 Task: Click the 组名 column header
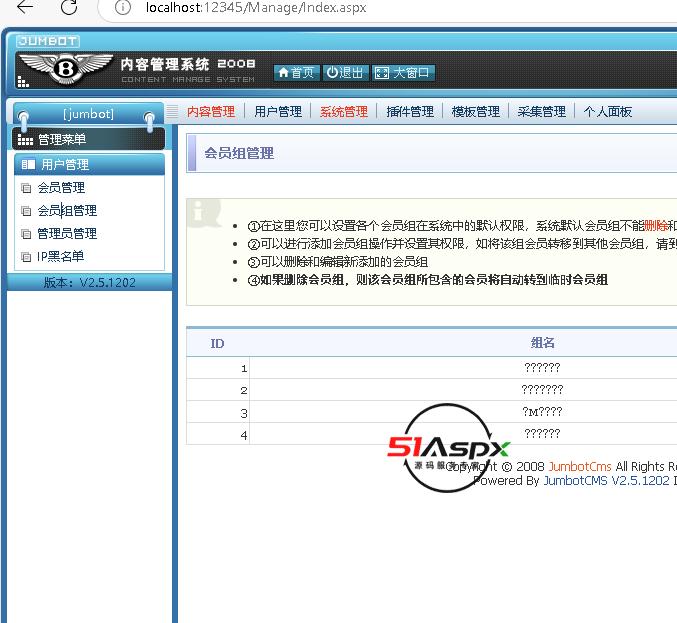point(542,343)
